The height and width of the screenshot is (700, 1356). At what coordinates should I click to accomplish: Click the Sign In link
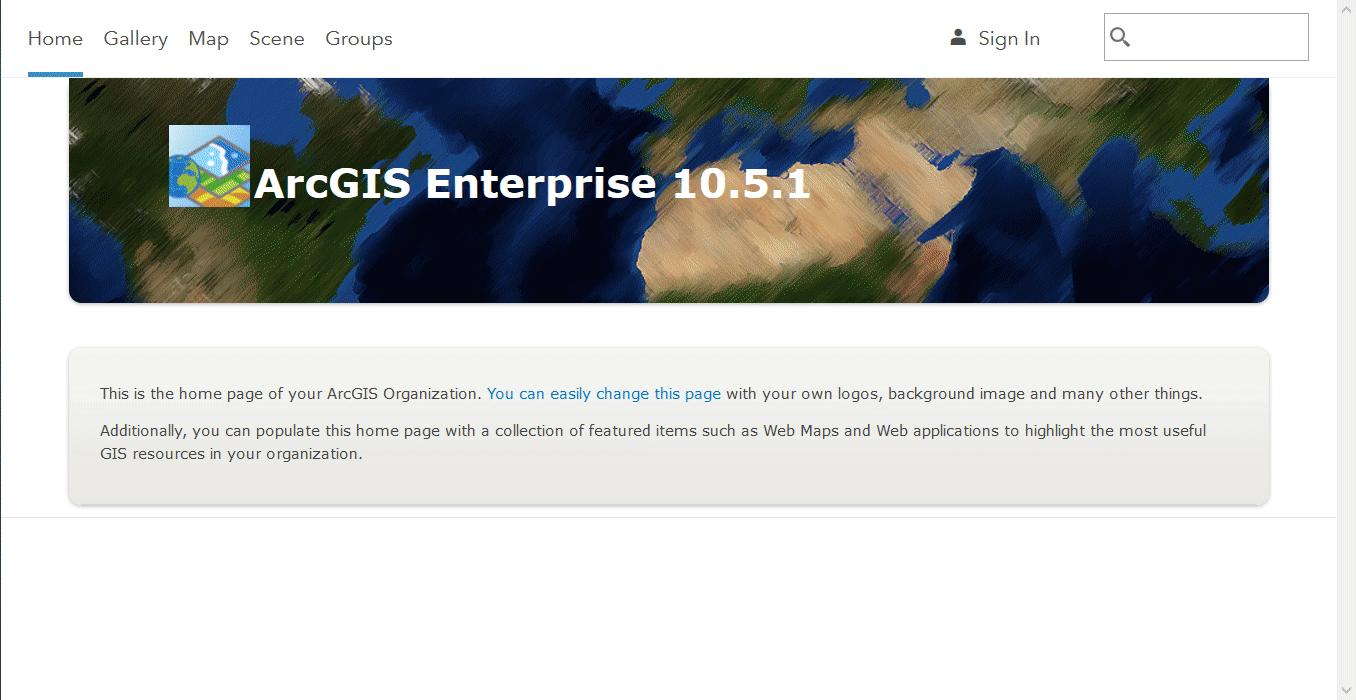1009,38
